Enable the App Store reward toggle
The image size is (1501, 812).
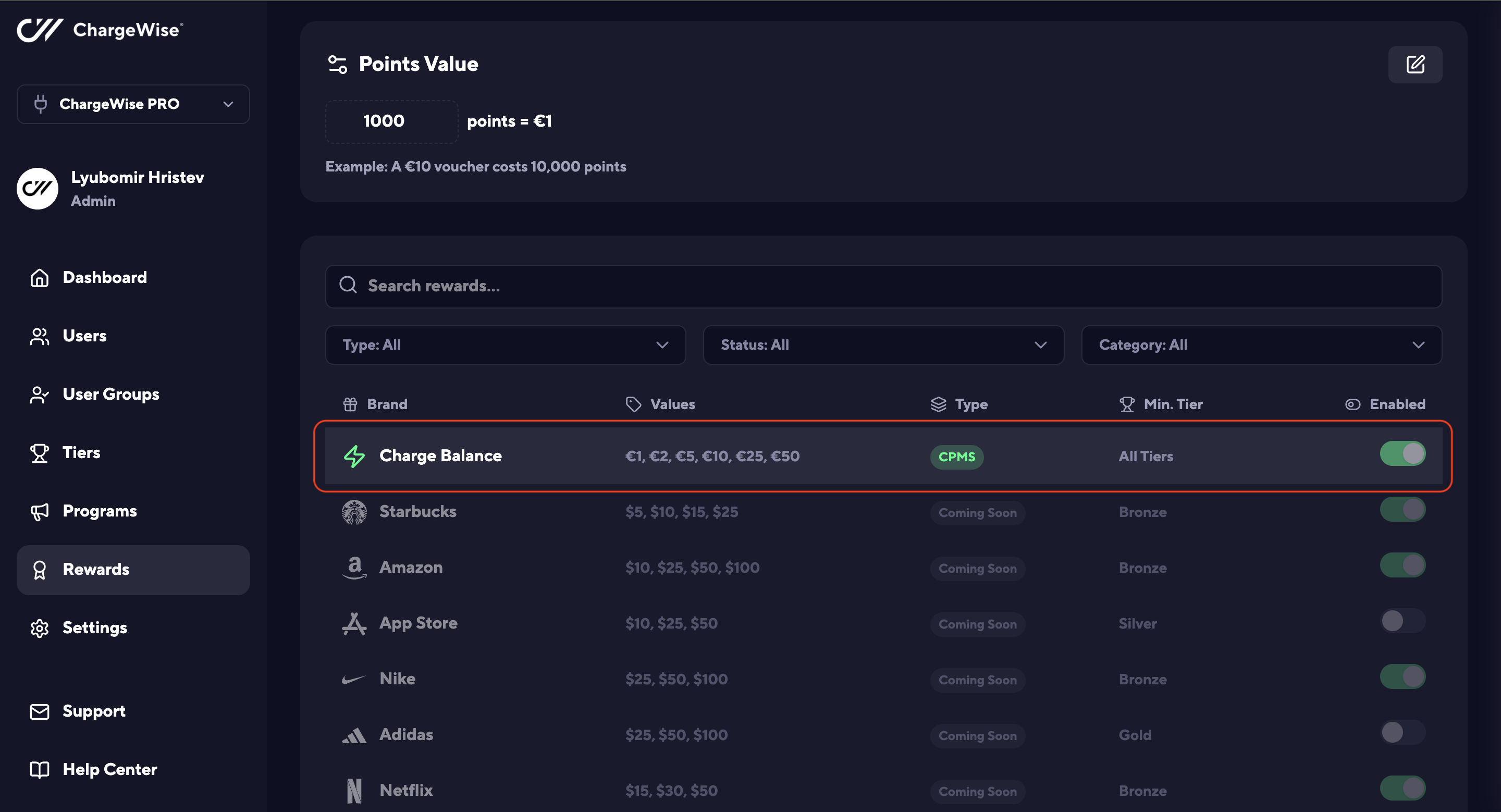(x=1402, y=621)
